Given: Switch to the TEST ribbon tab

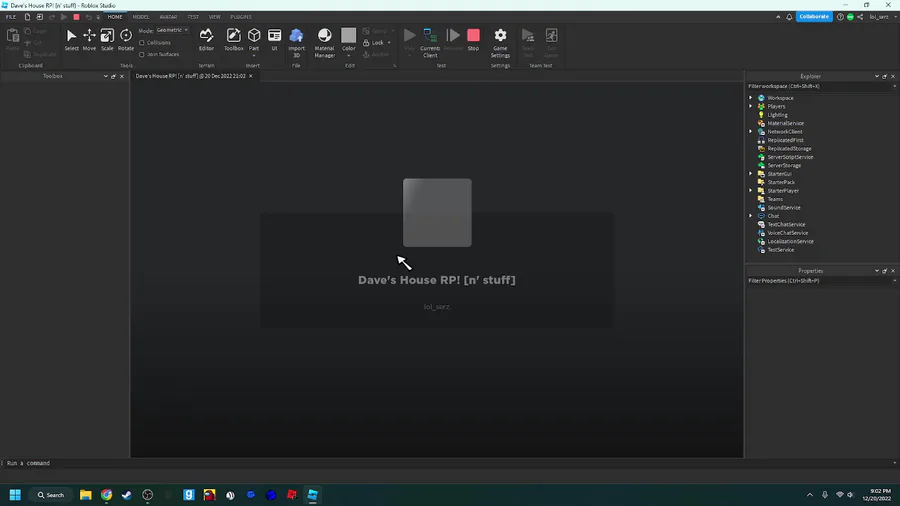Looking at the screenshot, I should [x=193, y=17].
